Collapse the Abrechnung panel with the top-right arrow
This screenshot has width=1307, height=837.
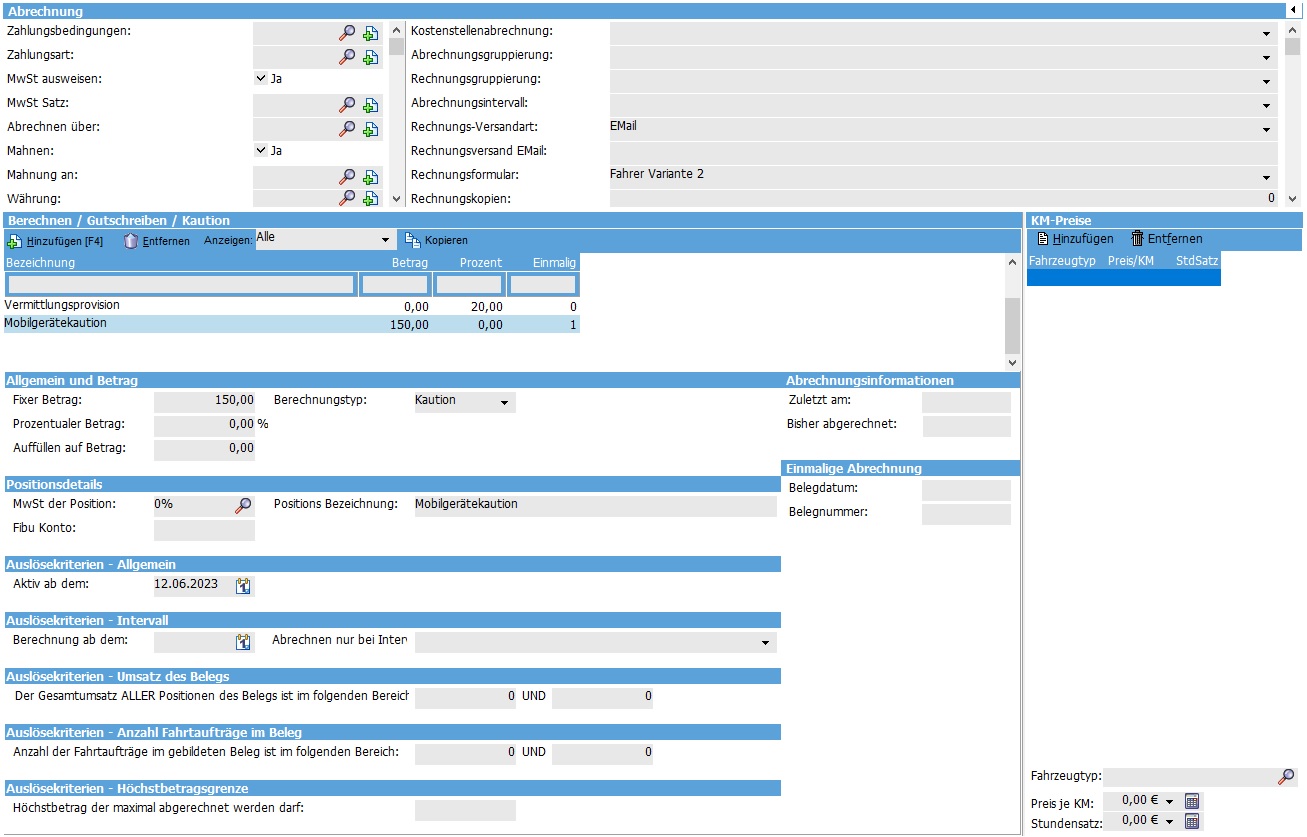(1295, 10)
